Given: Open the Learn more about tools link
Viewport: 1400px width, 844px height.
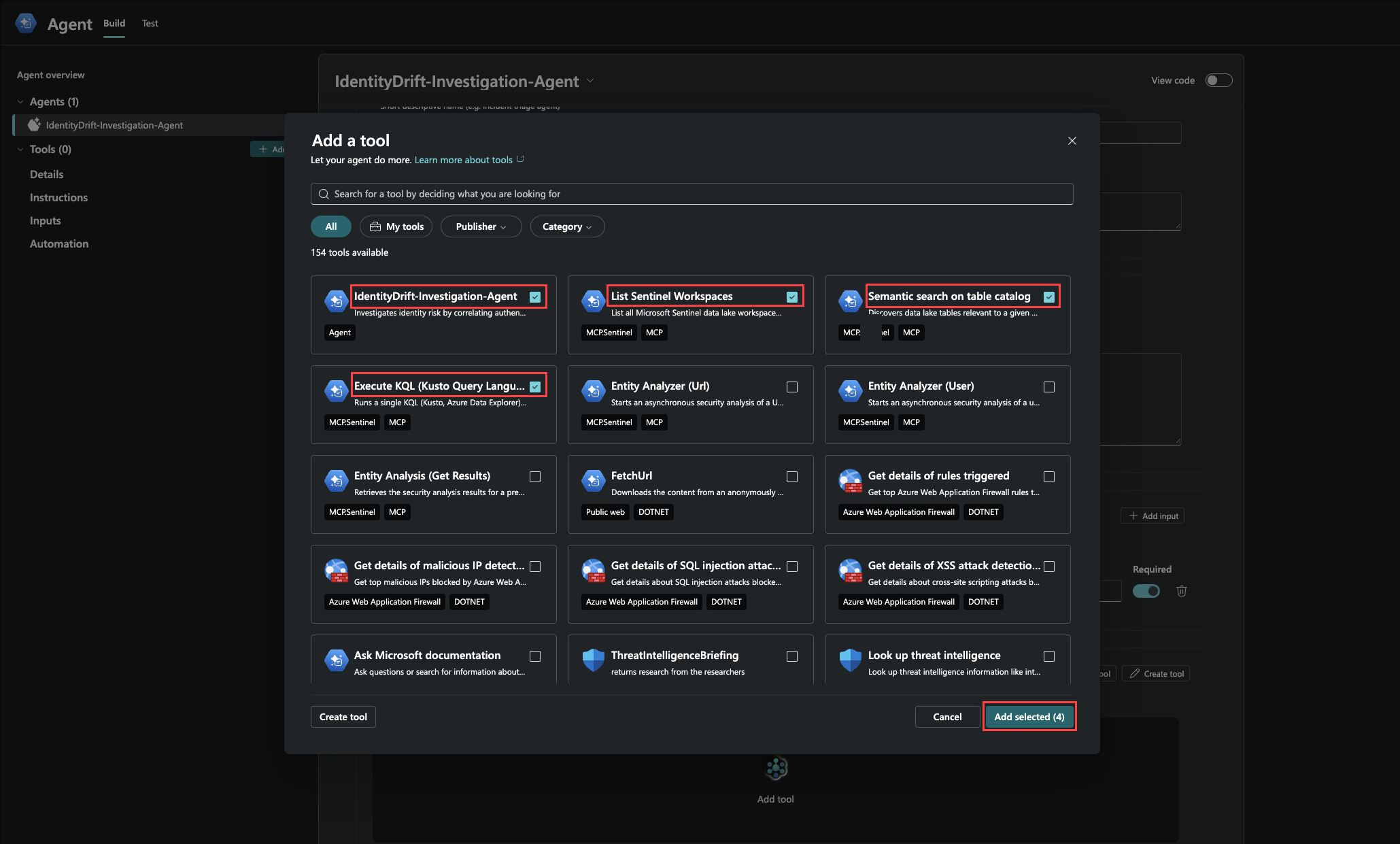Looking at the screenshot, I should [464, 160].
